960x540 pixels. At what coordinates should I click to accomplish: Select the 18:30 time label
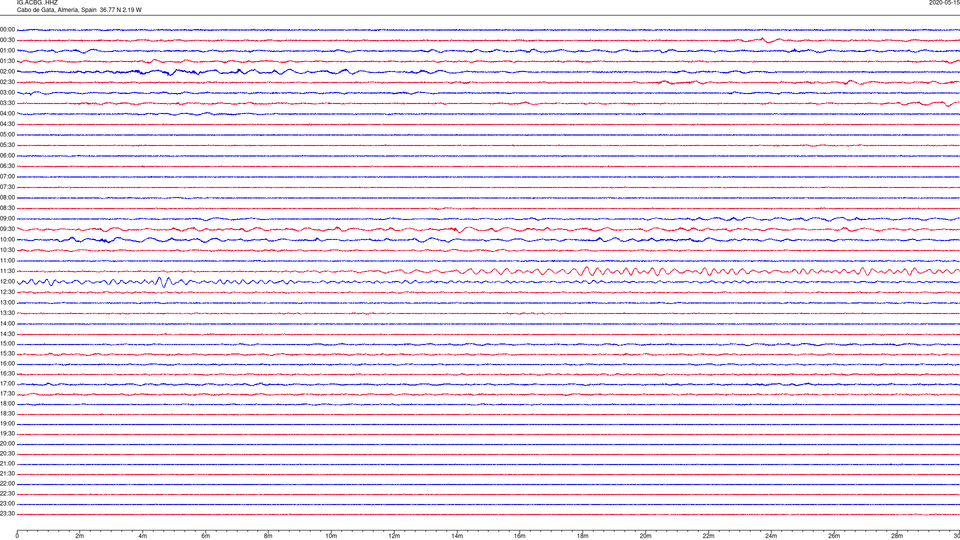point(7,414)
